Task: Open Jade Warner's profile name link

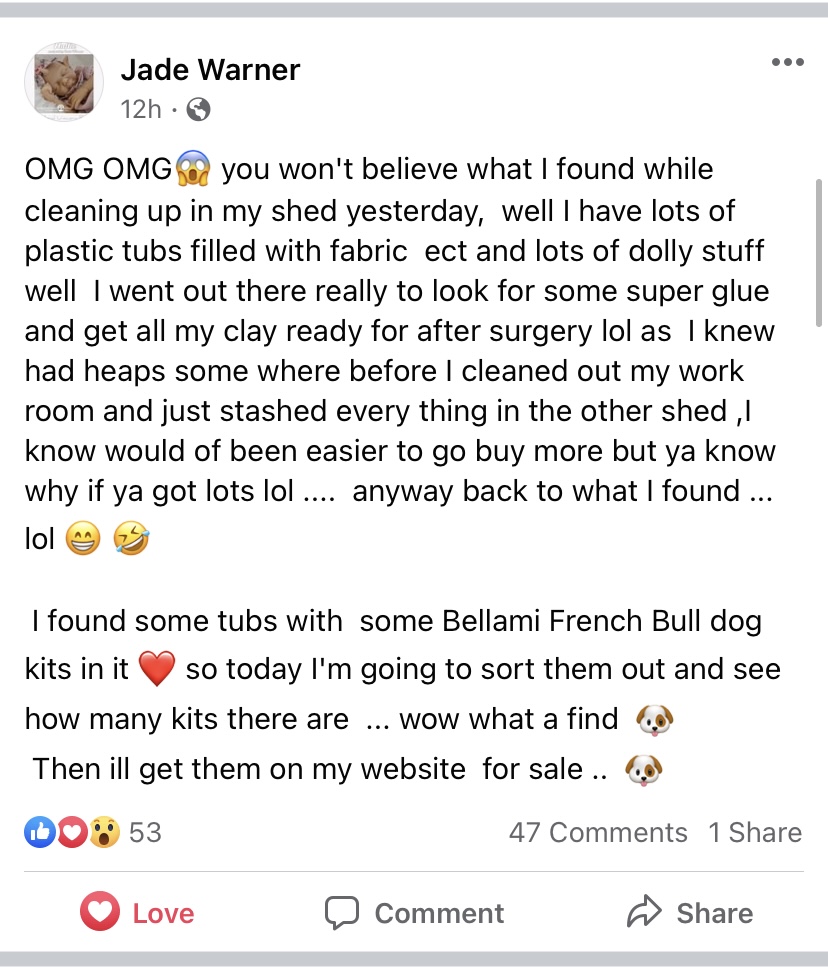Action: click(210, 69)
